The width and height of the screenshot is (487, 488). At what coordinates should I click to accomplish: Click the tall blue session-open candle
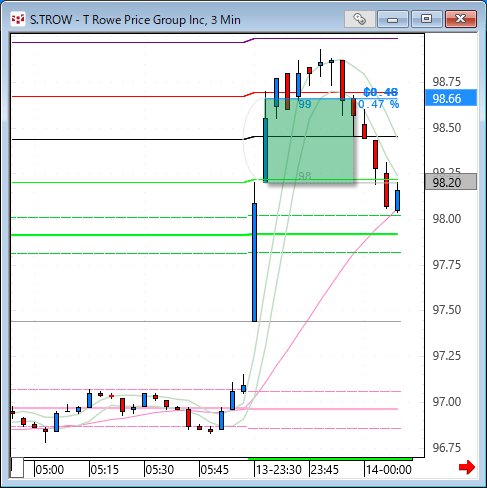pos(254,262)
